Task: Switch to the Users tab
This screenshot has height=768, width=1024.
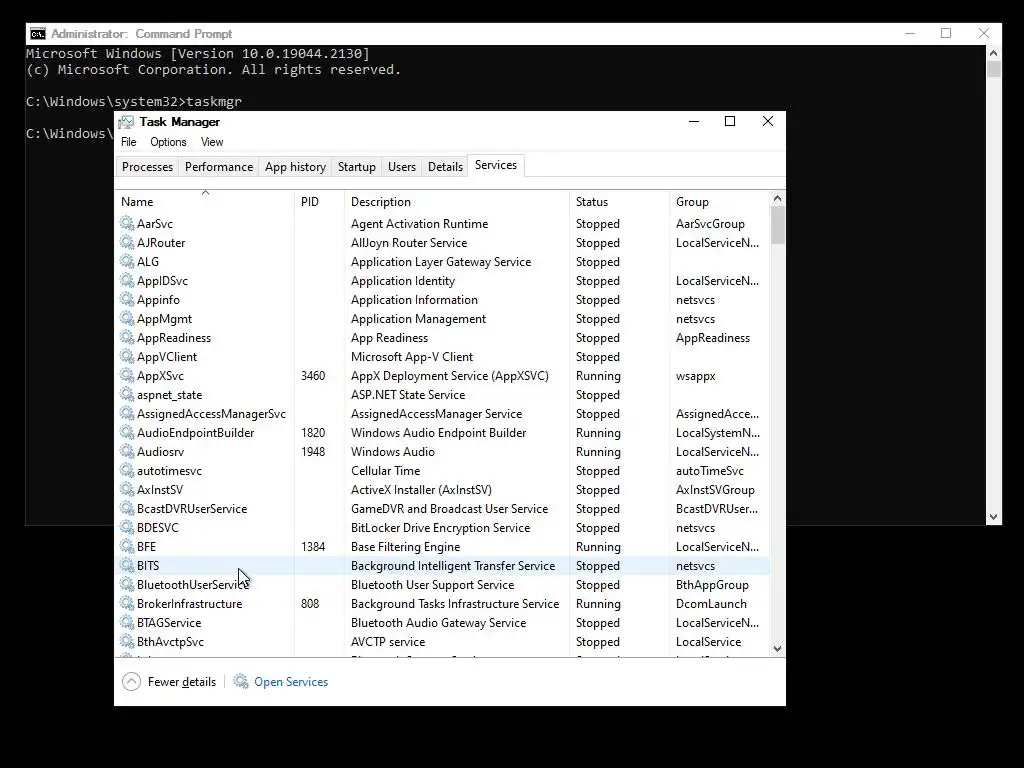Action: tap(402, 167)
